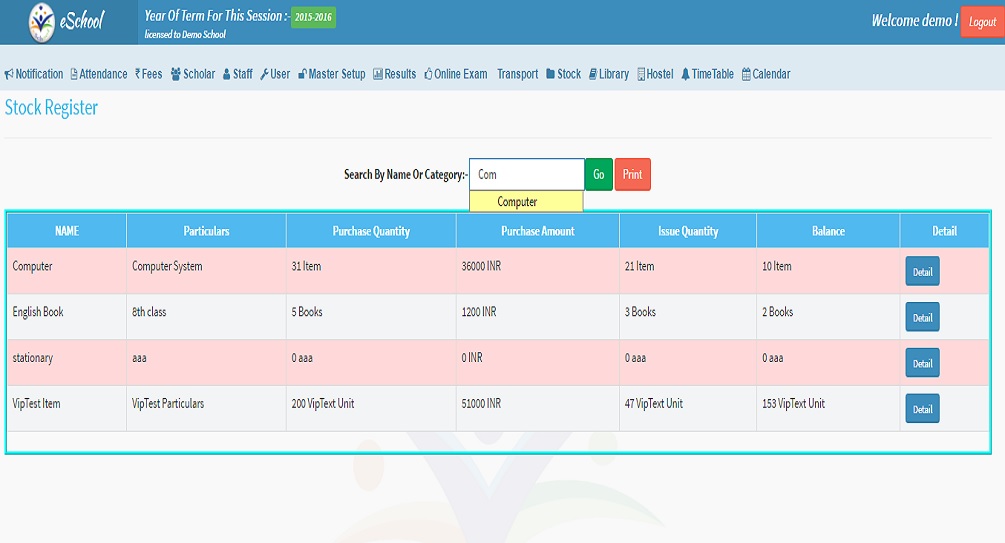
Task: Open the Scholar menu
Action: coord(193,74)
